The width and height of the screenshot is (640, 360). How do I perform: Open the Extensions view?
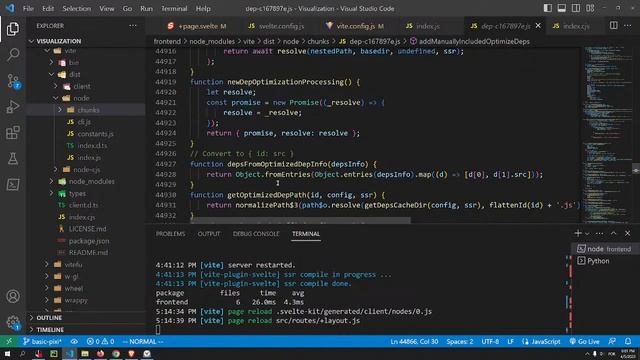[13, 133]
